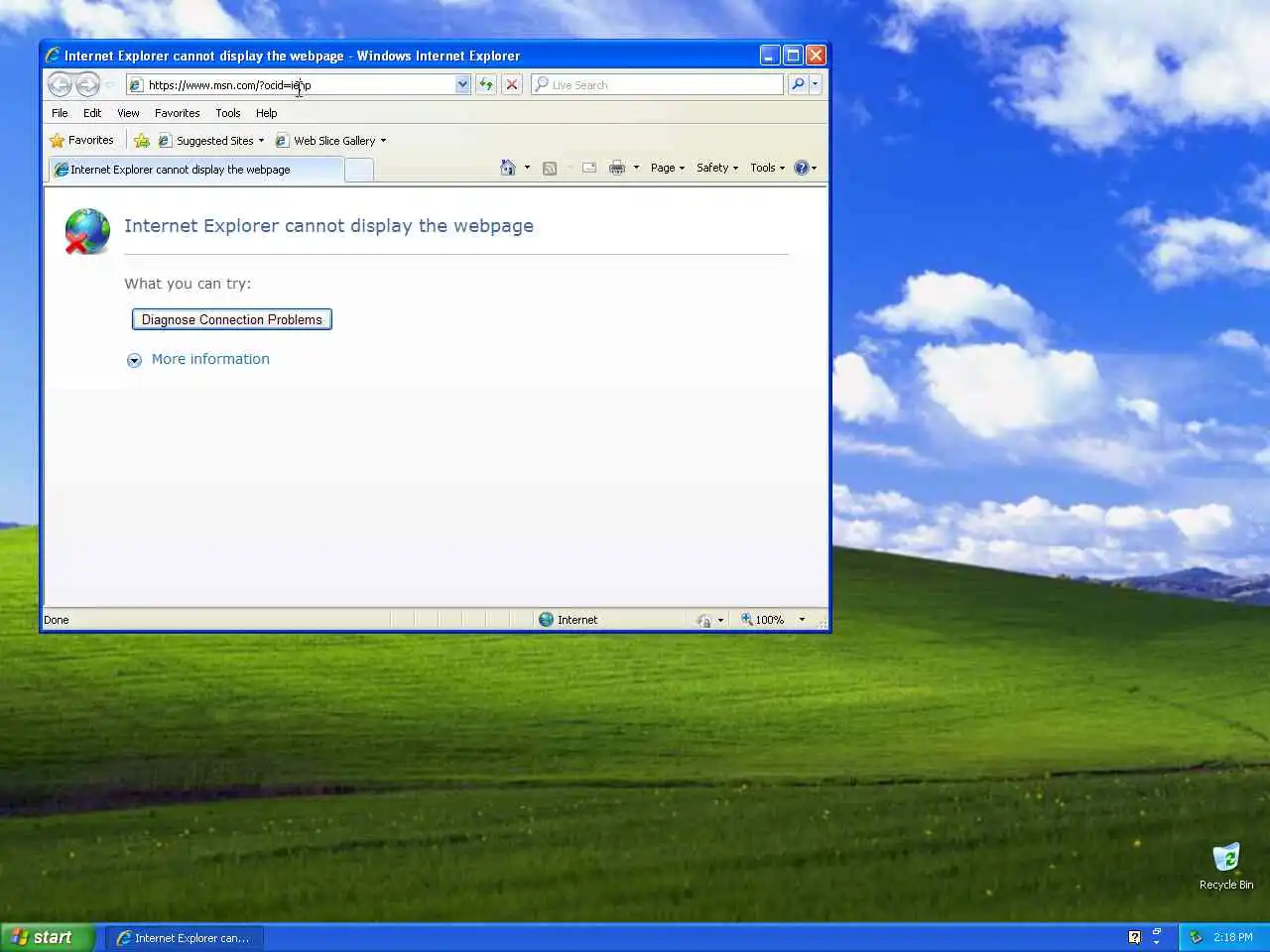Open the Page command menu
The image size is (1270, 952).
pos(668,168)
